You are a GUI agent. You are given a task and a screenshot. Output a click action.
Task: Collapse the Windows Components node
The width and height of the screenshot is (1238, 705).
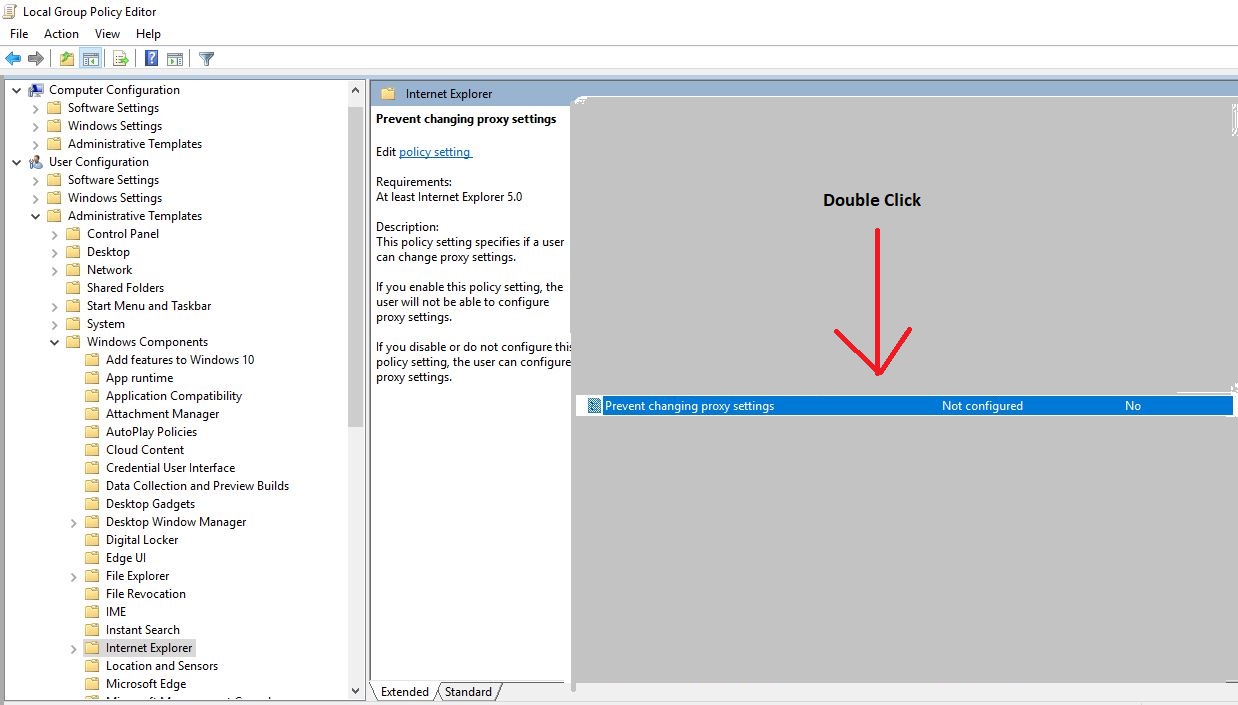[x=55, y=341]
